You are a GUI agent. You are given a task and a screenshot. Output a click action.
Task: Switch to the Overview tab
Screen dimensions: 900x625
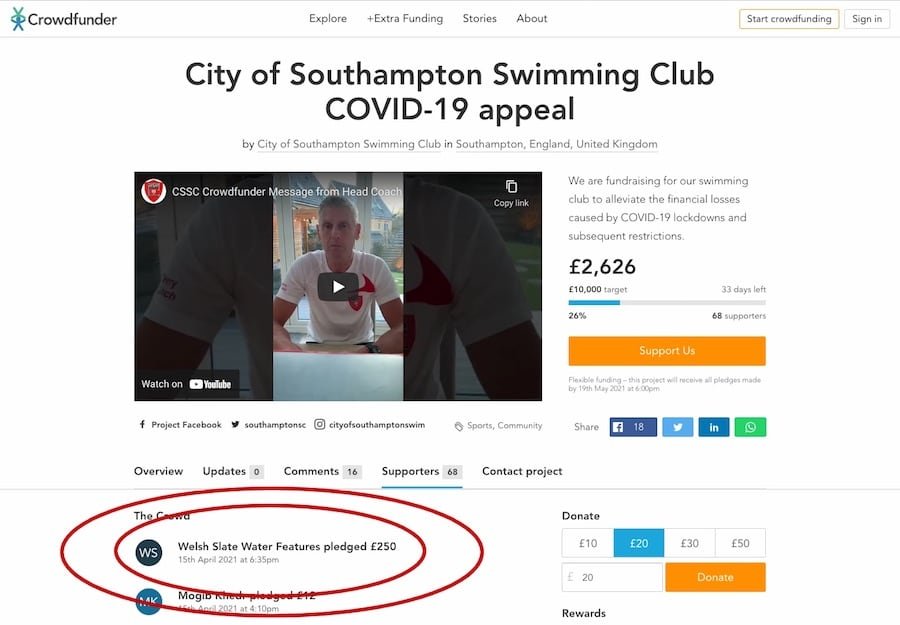coord(158,471)
